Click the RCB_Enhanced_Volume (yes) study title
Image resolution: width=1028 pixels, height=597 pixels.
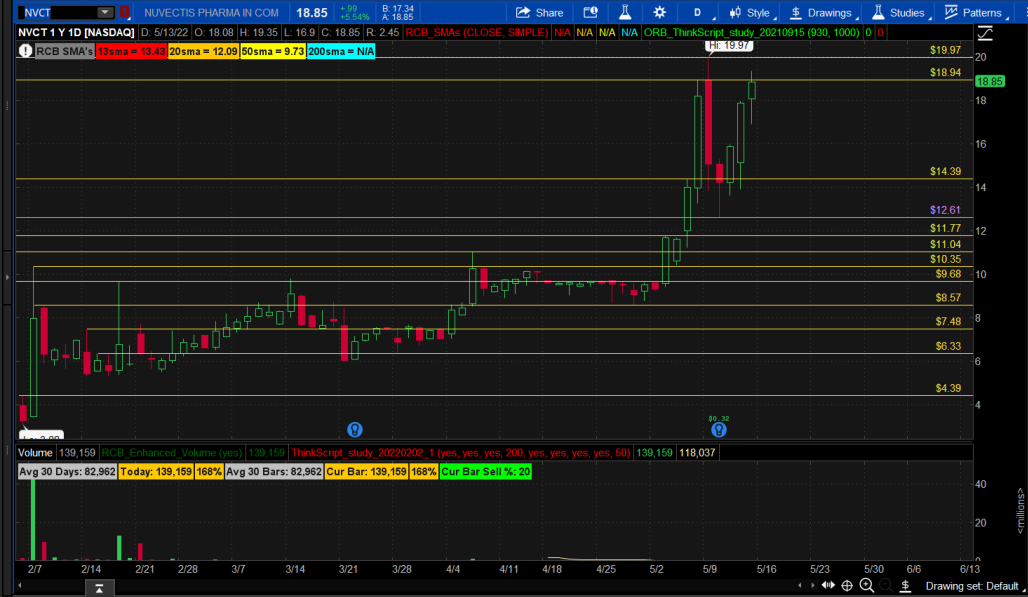click(x=172, y=453)
